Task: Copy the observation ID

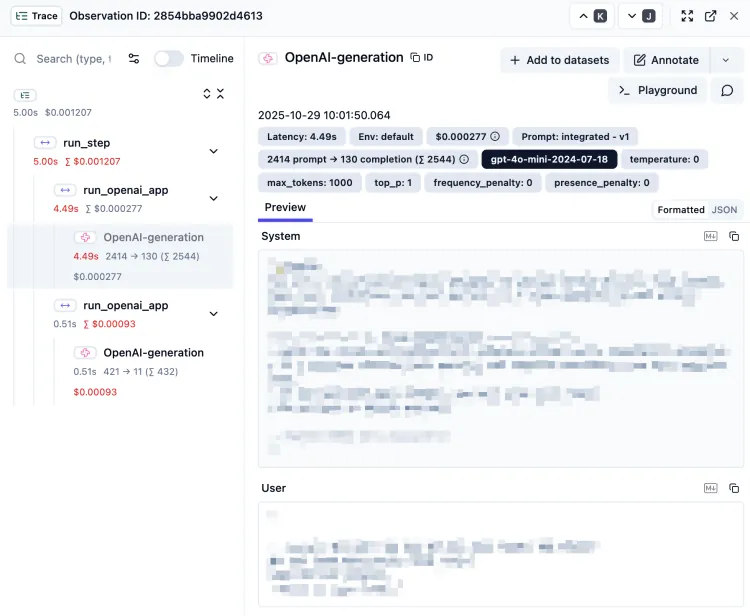Action: (421, 57)
